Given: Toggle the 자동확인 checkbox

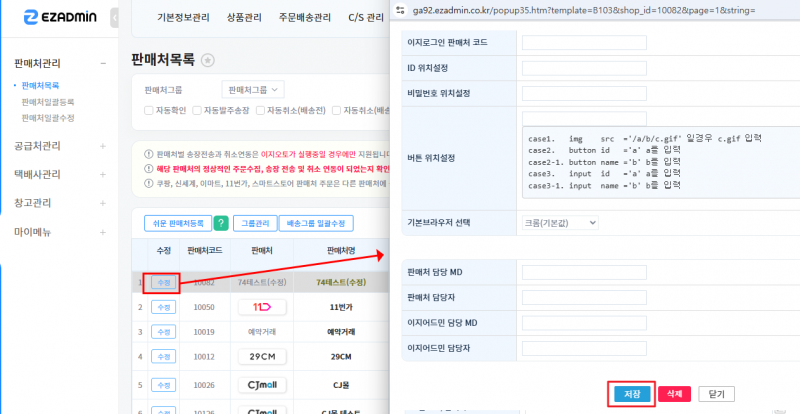Looking at the screenshot, I should pos(148,110).
